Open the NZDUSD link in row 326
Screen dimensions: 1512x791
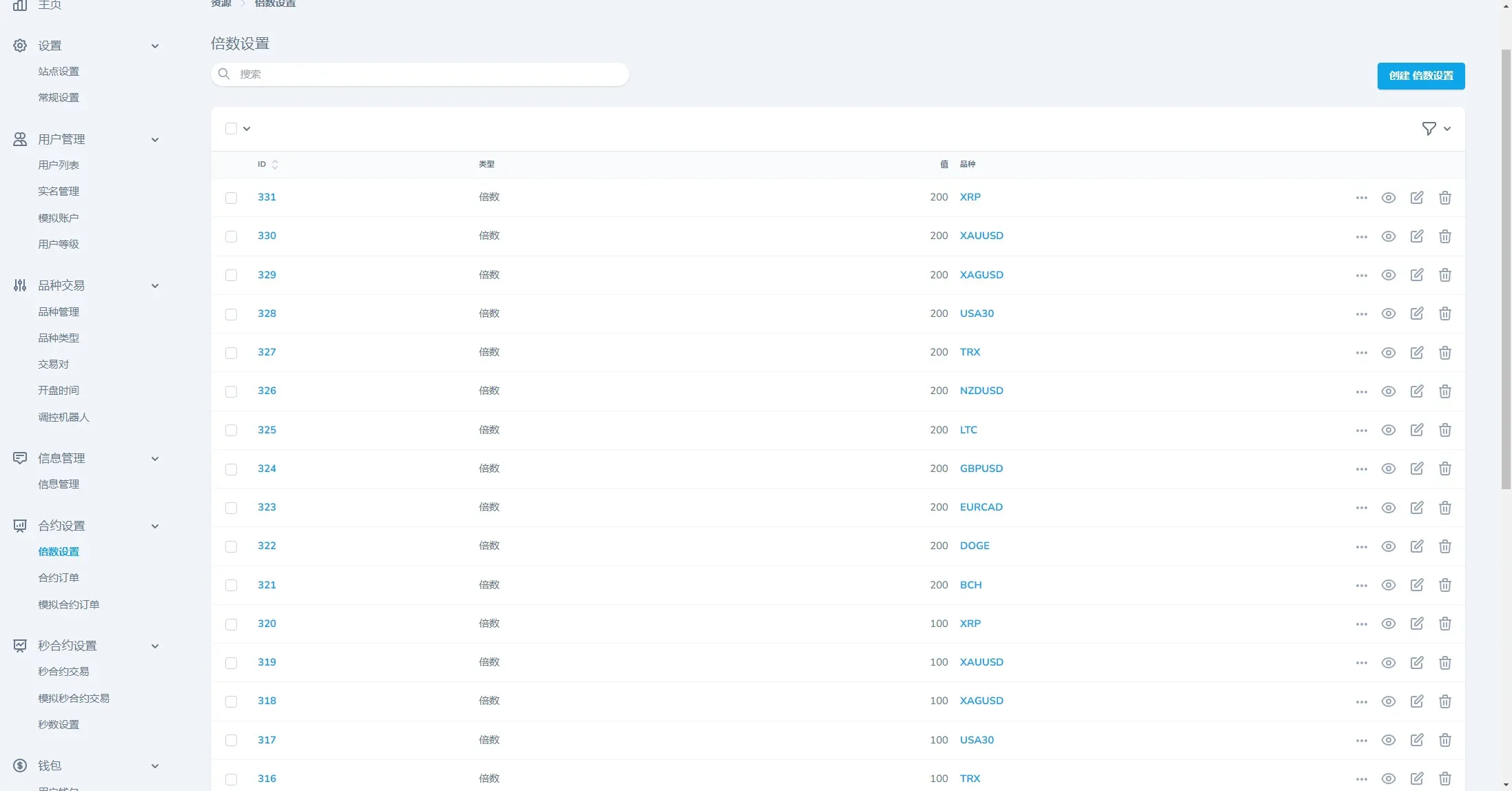tap(981, 391)
